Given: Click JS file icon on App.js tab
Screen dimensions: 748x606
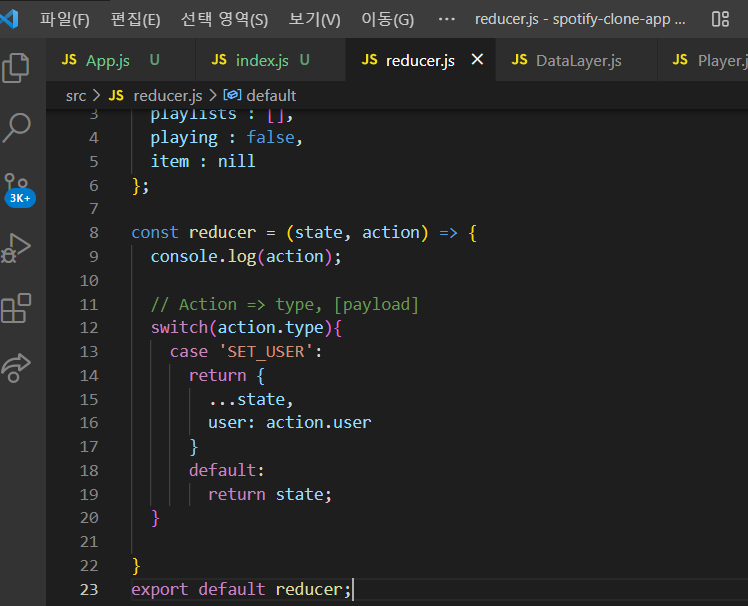Looking at the screenshot, I should point(69,60).
